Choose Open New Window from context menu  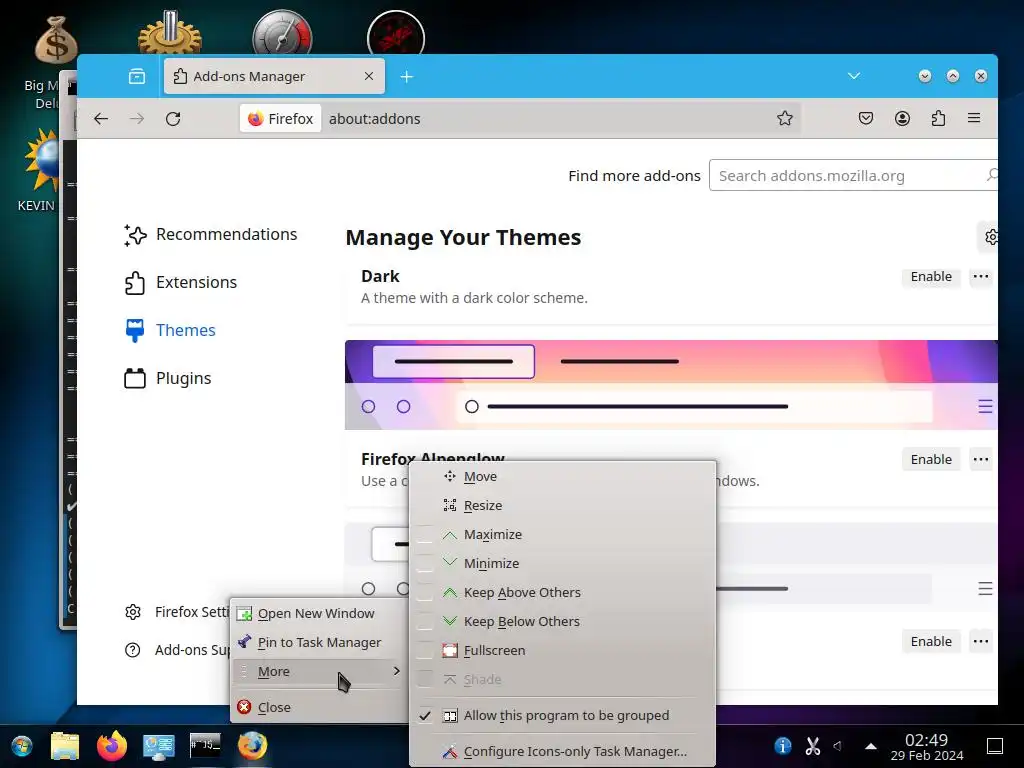click(319, 613)
